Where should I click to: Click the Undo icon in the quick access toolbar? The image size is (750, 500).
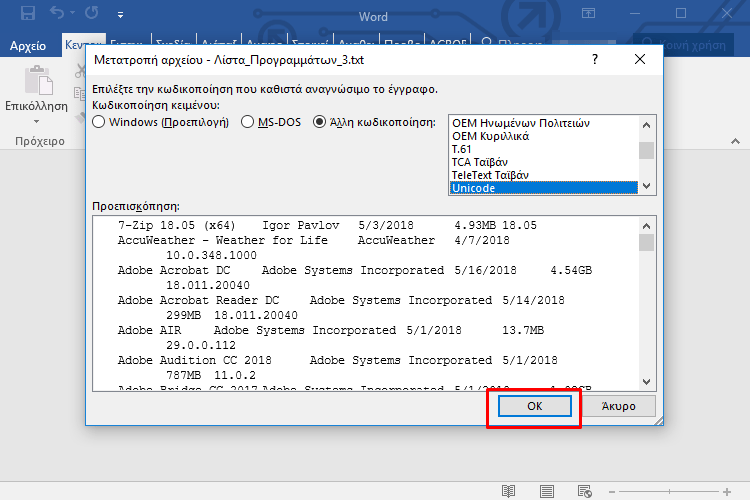pos(57,12)
